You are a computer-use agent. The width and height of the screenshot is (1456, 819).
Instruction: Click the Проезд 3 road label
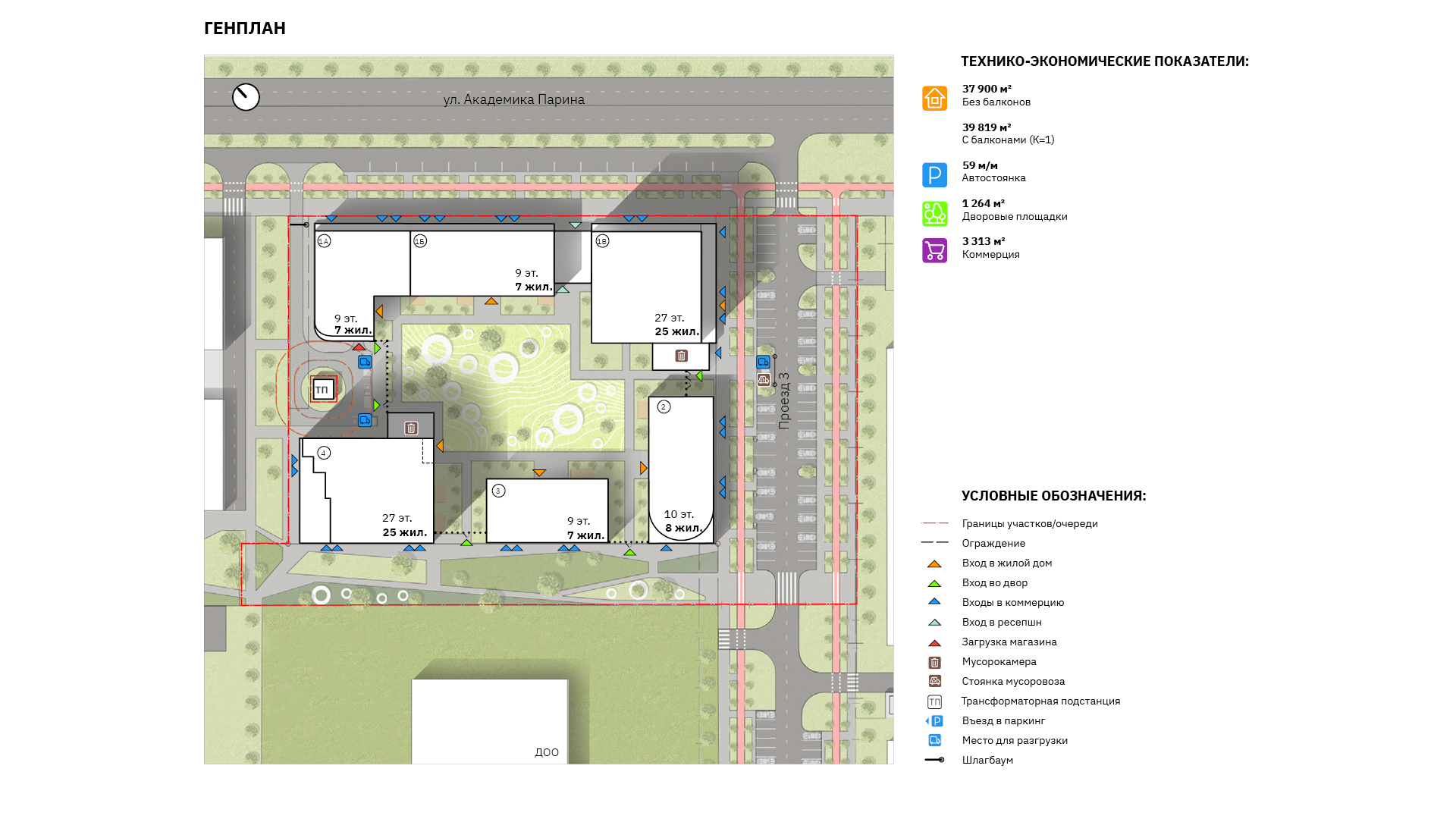point(784,401)
